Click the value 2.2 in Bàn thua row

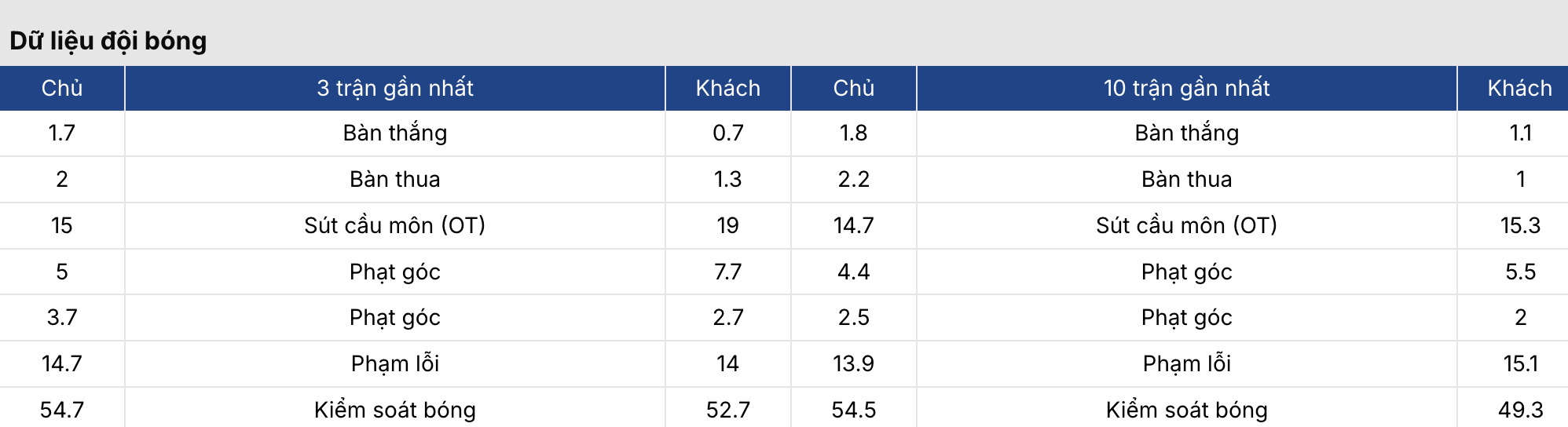(853, 180)
